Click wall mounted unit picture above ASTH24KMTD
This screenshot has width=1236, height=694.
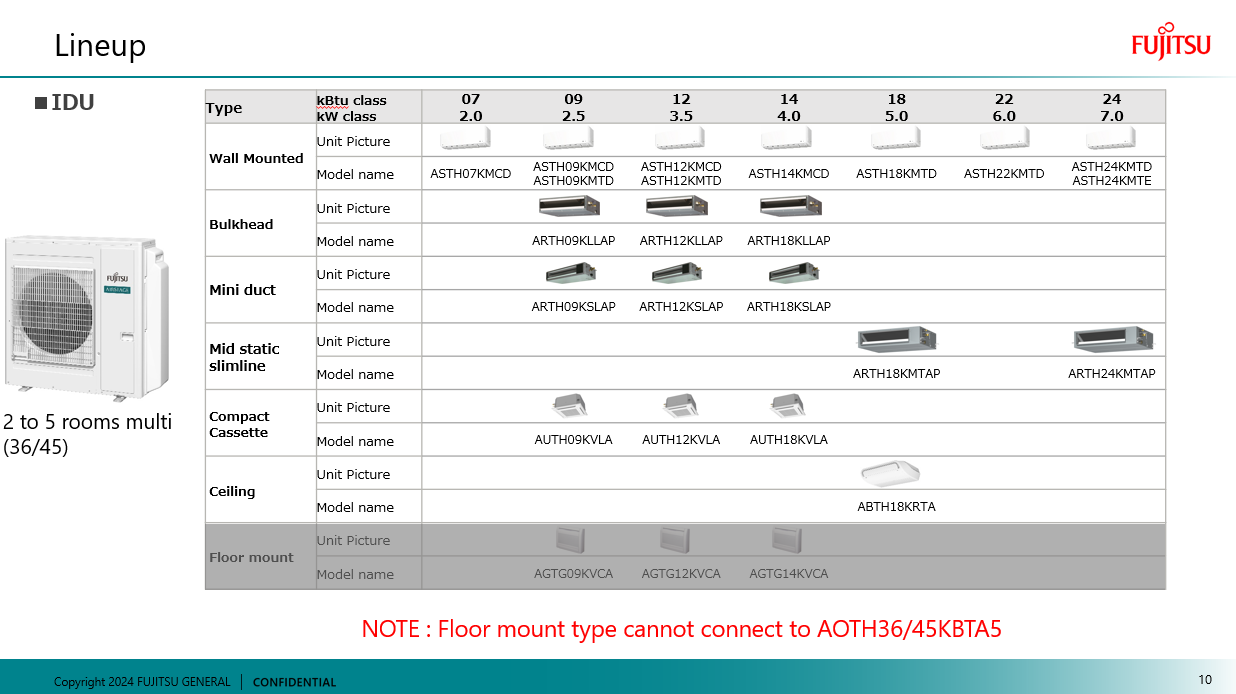tap(1112, 138)
